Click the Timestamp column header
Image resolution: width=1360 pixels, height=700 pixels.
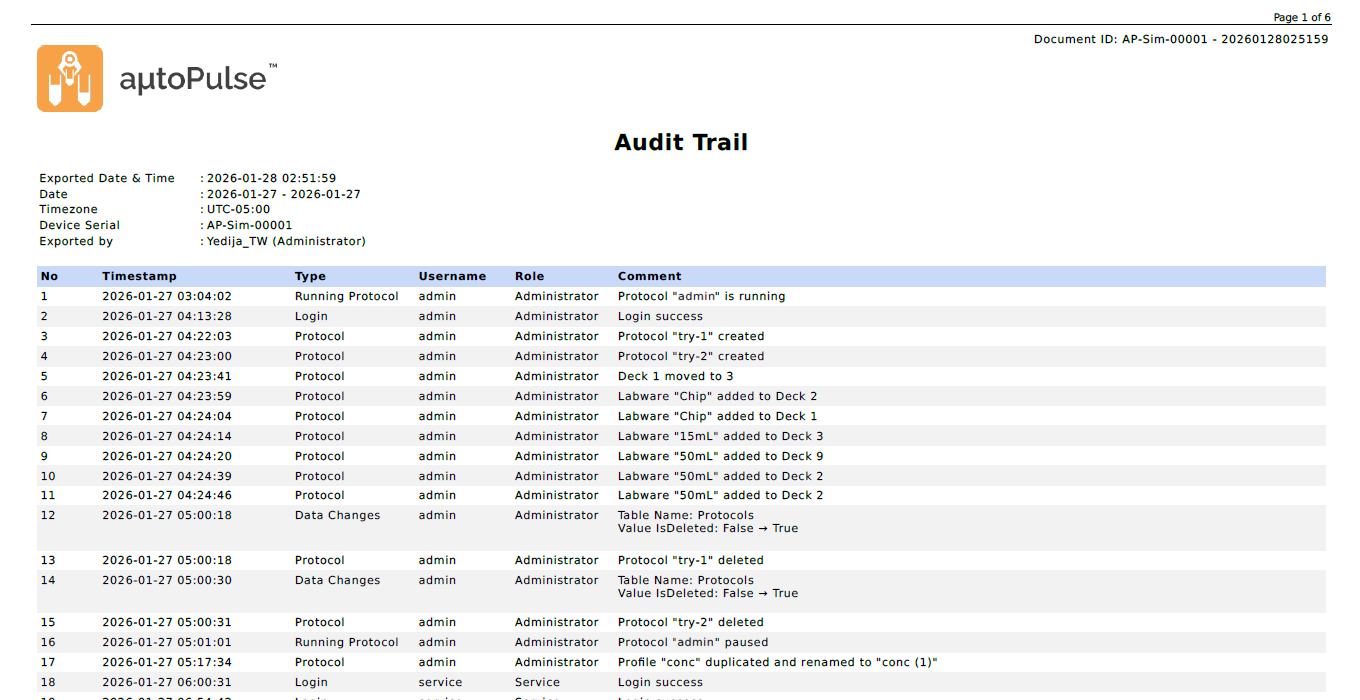pyautogui.click(x=139, y=276)
